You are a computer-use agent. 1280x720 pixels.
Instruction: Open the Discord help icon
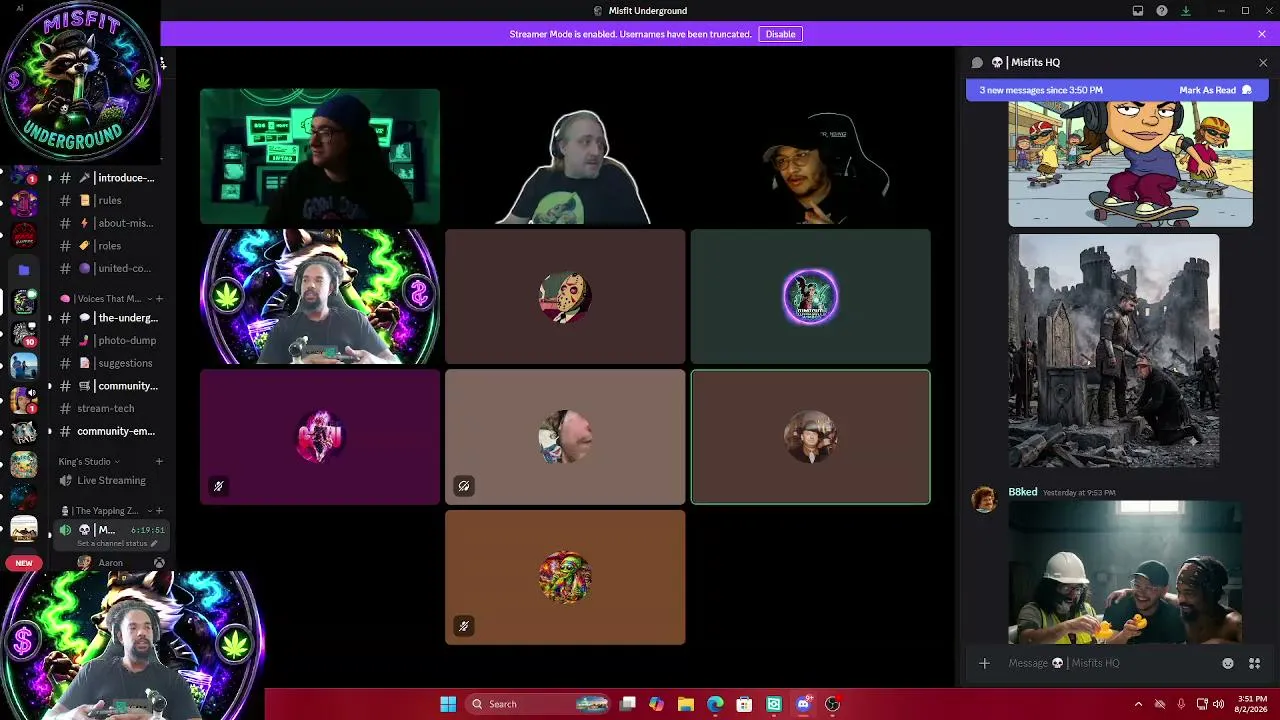tap(1162, 11)
